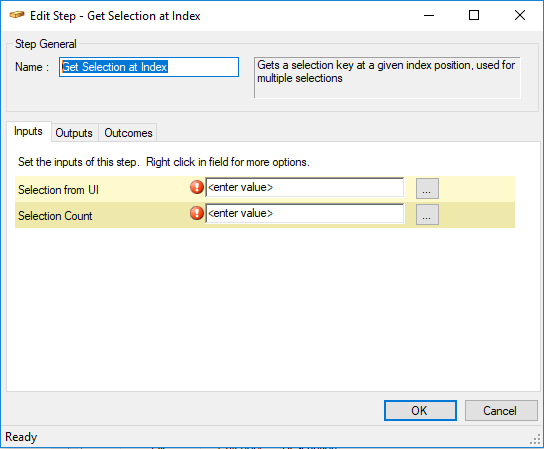Open browse button for Selection Count
544x449 pixels.
[x=427, y=214]
